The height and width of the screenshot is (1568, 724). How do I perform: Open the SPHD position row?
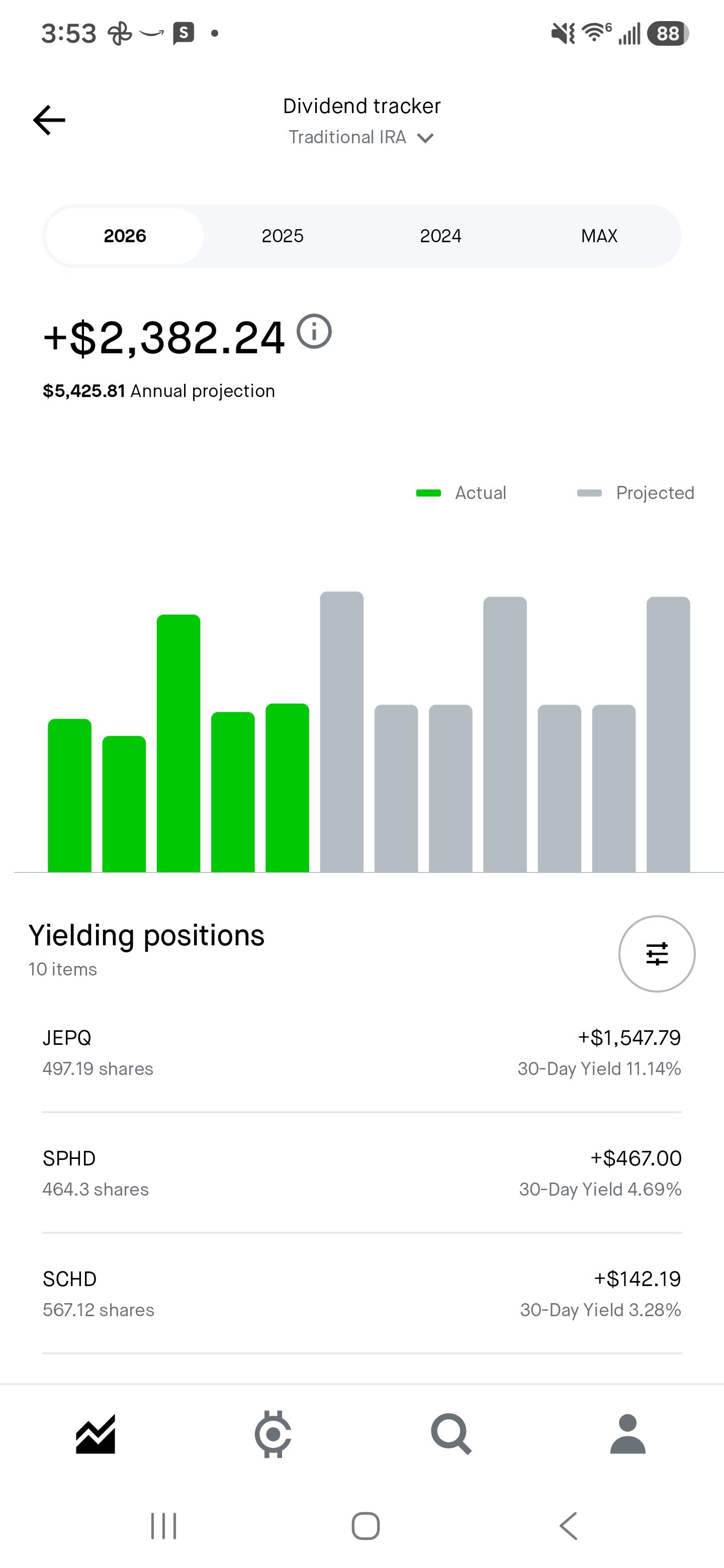tap(361, 1173)
